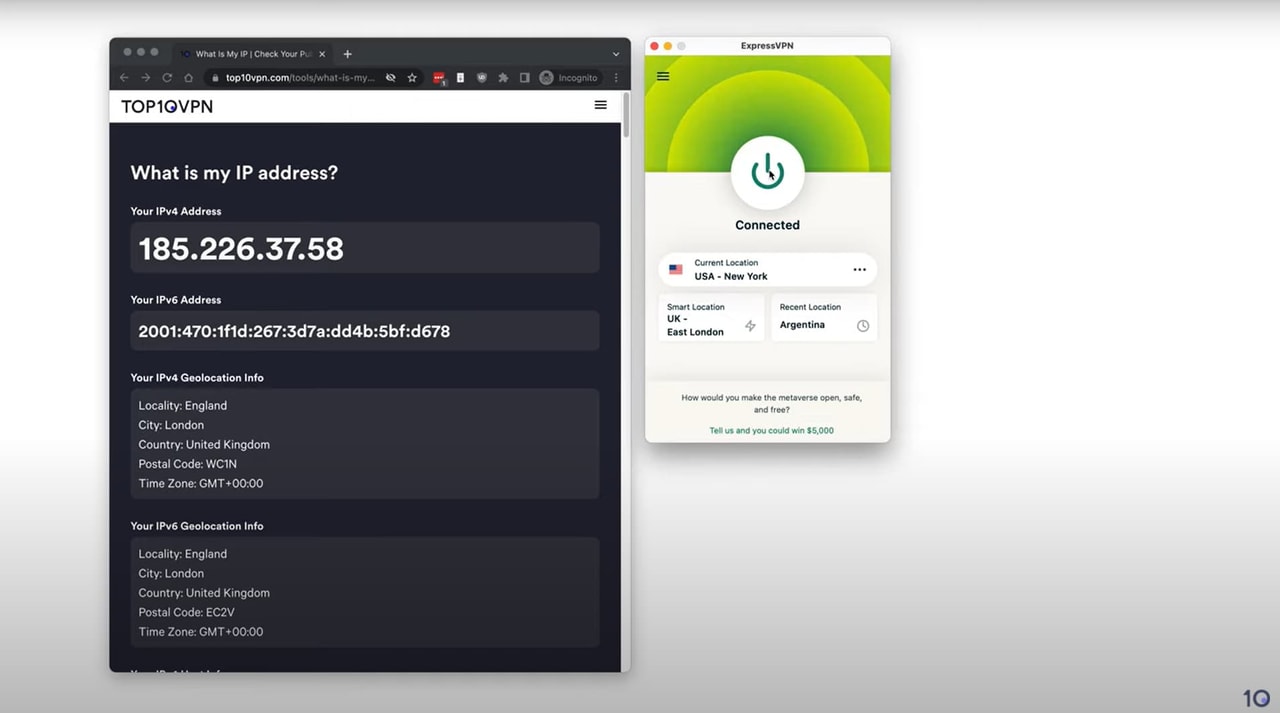Click the USA flag on the Current Location card
The height and width of the screenshot is (713, 1280).
675,268
